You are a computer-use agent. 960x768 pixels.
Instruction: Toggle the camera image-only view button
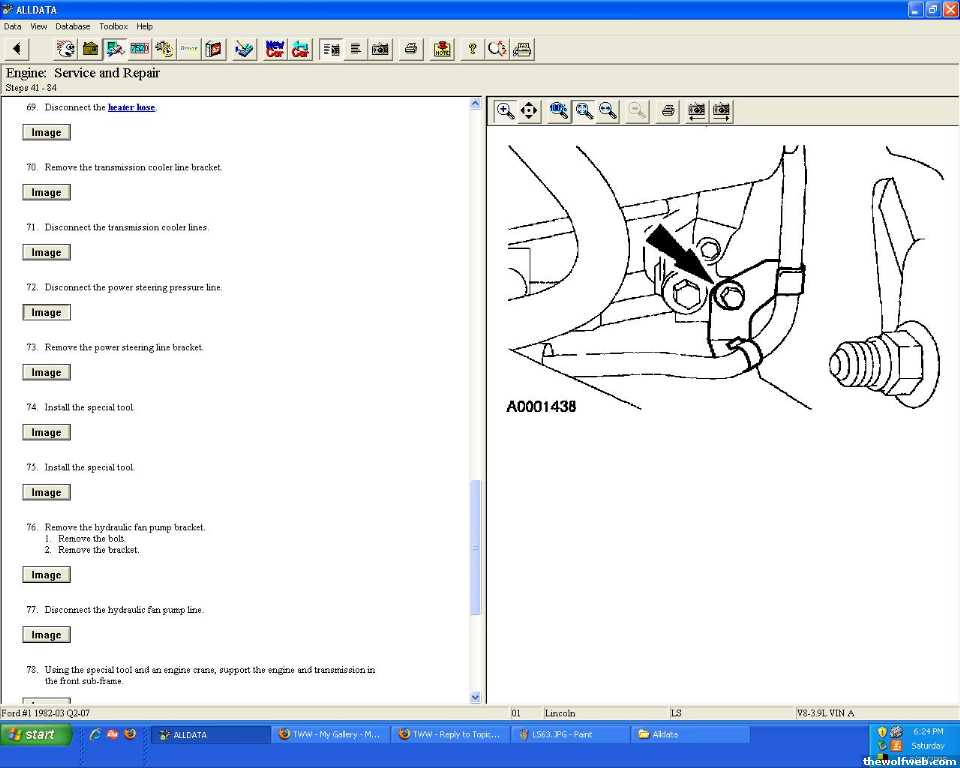(x=380, y=49)
